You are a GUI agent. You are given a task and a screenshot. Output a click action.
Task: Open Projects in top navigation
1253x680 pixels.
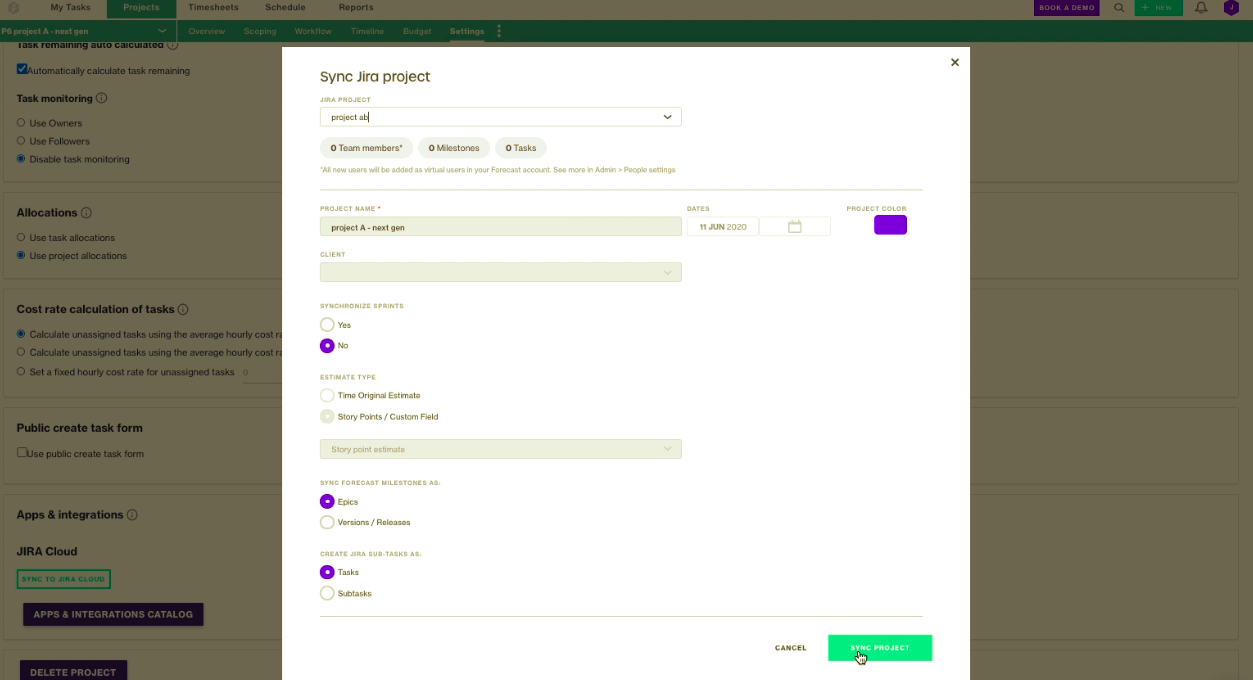click(x=141, y=8)
